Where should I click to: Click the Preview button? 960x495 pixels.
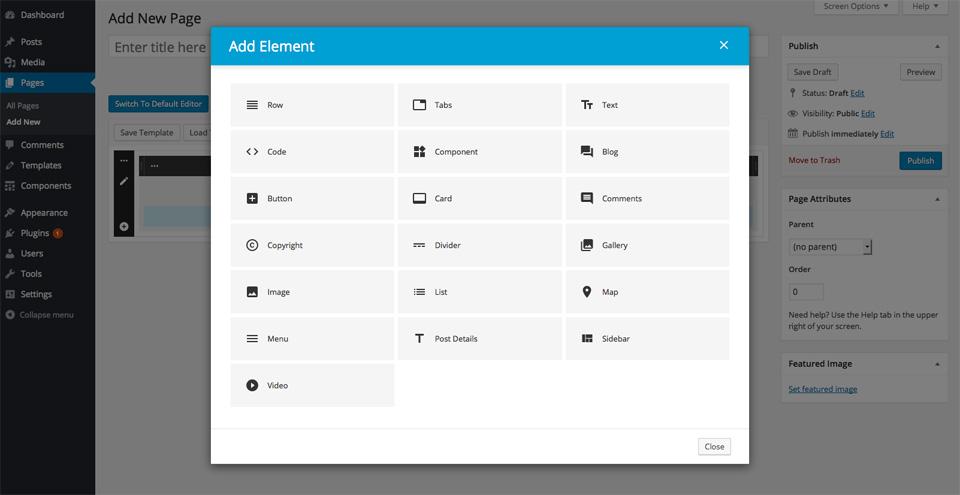921,72
